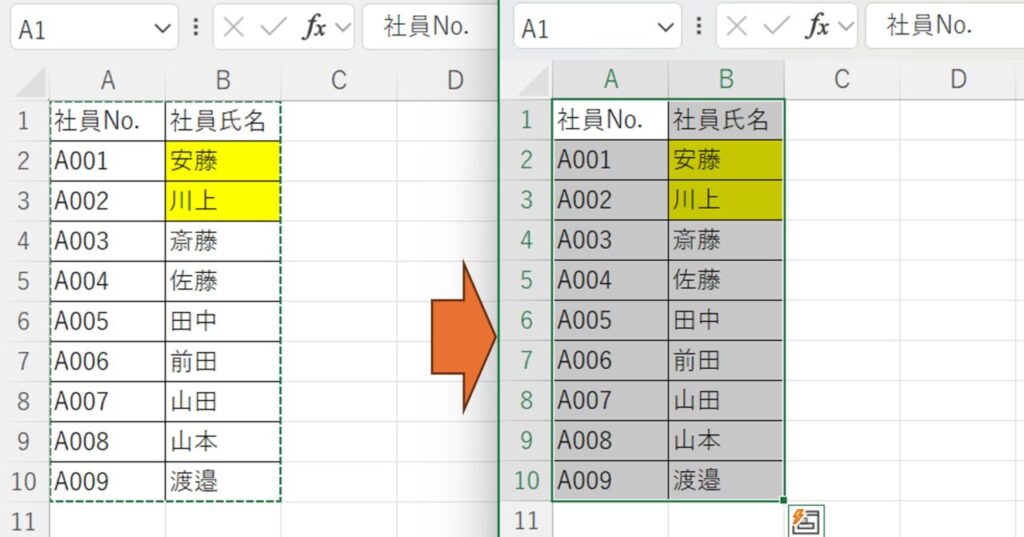Select row 5 header in left window
The width and height of the screenshot is (1024, 537).
pos(24,282)
